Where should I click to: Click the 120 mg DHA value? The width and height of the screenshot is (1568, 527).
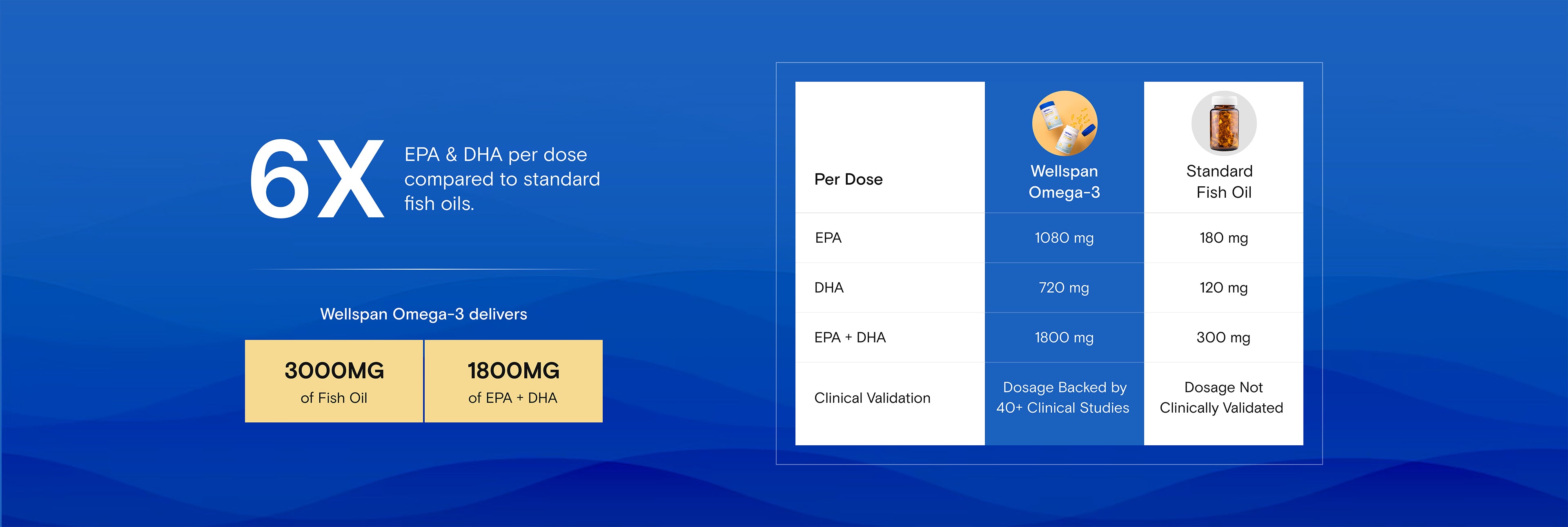point(1223,288)
